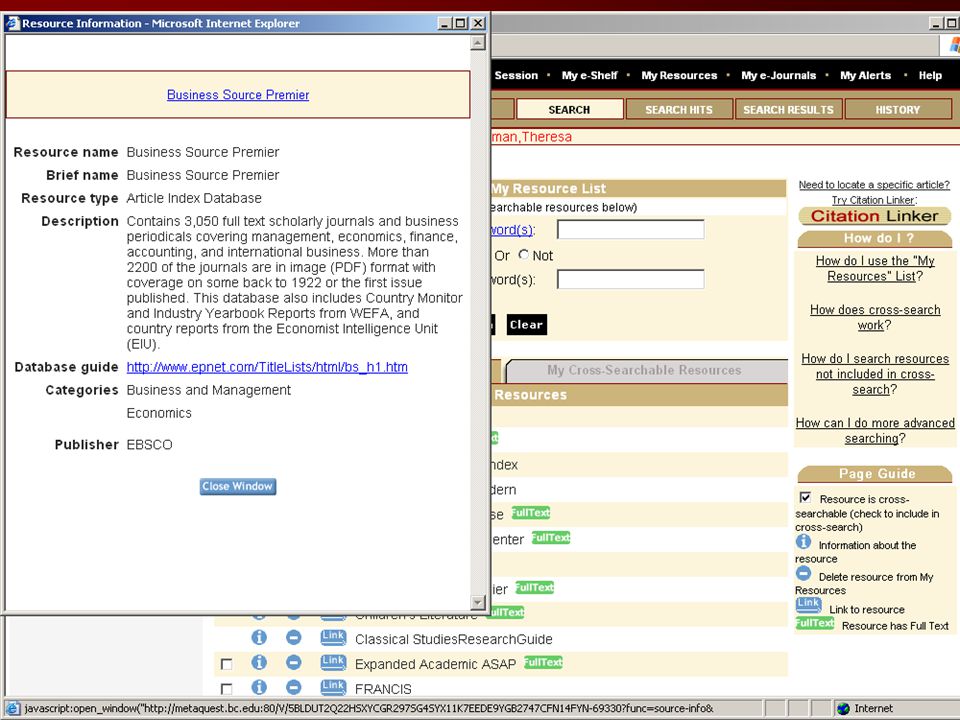Open Link icon for Classical StudiesResearchGuide

tap(333, 637)
